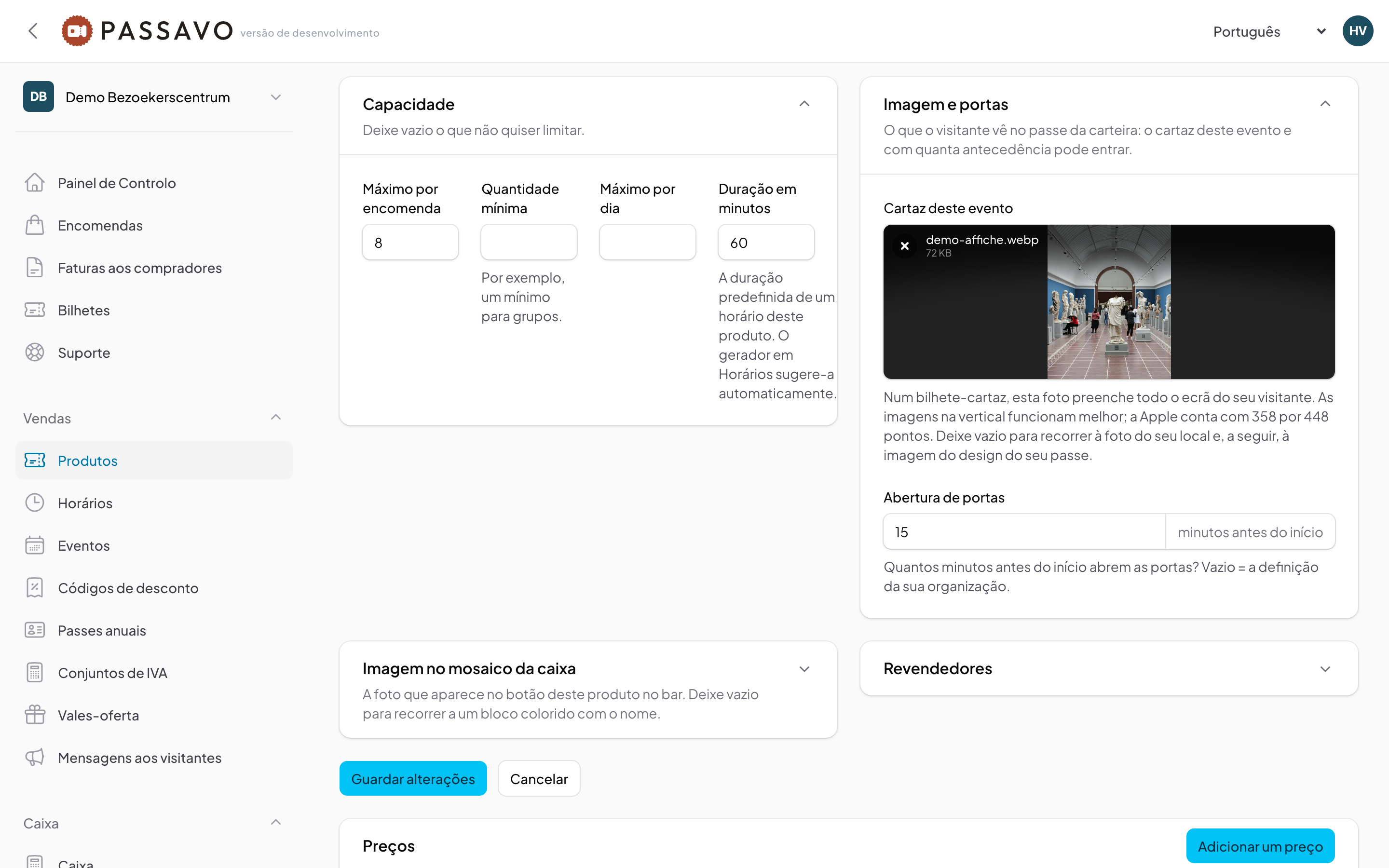1389x868 pixels.
Task: Click the back arrow icon
Action: click(x=33, y=31)
